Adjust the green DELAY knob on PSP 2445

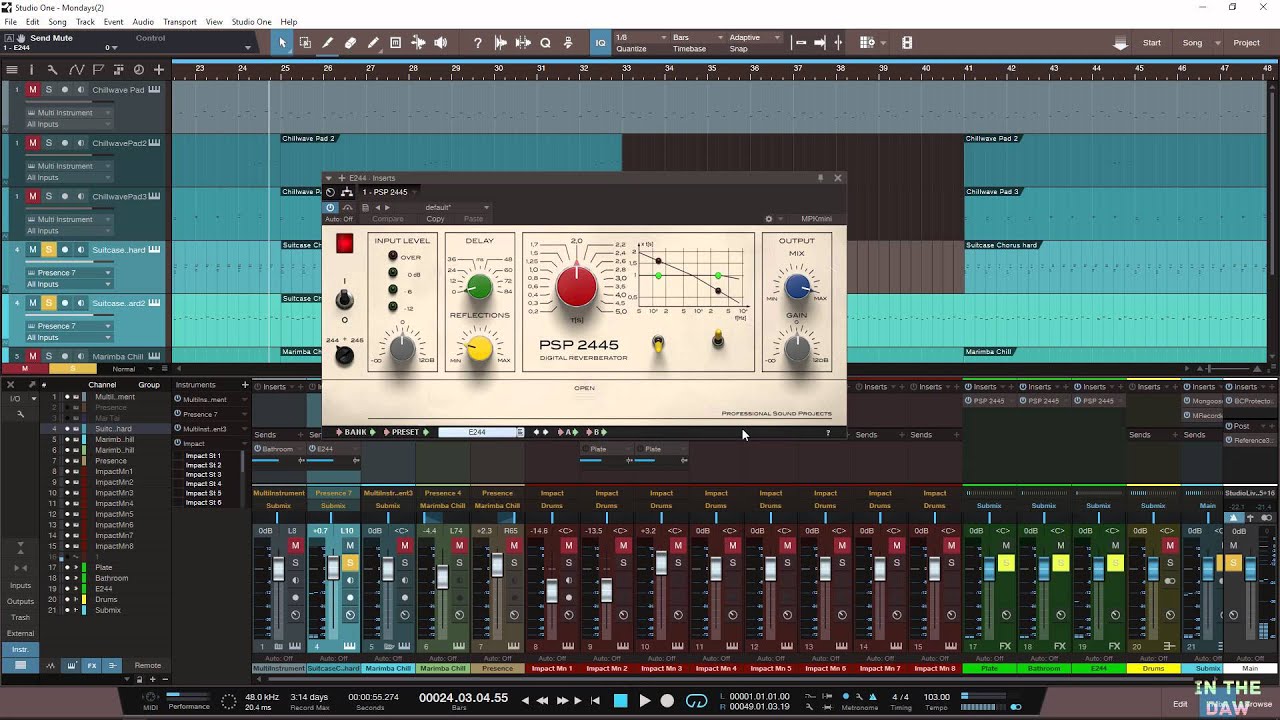(479, 288)
